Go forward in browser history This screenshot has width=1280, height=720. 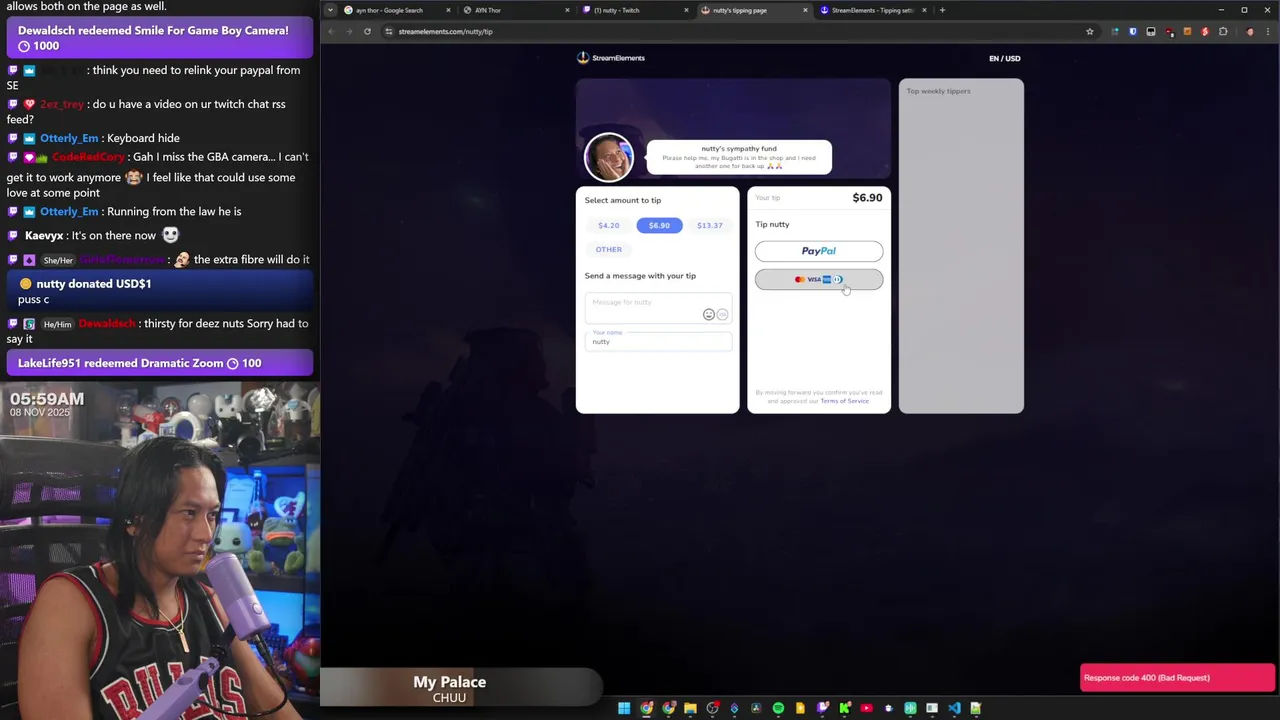click(349, 31)
